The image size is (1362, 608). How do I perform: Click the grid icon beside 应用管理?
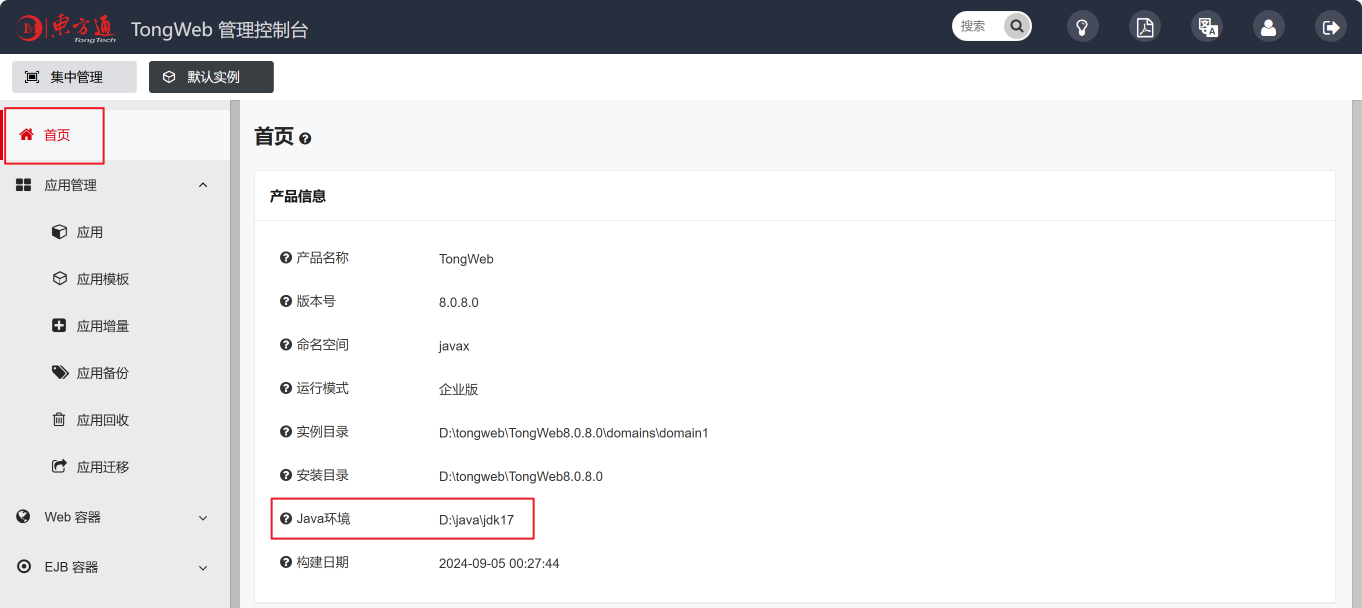[x=24, y=185]
